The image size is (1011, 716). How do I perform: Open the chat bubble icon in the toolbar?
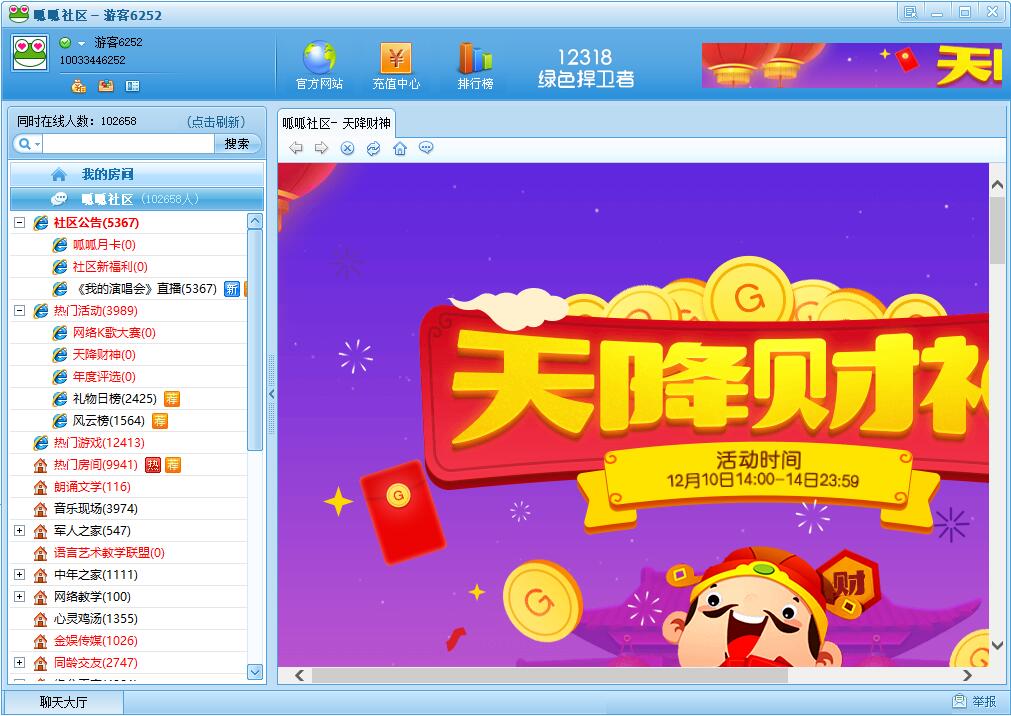tap(426, 148)
